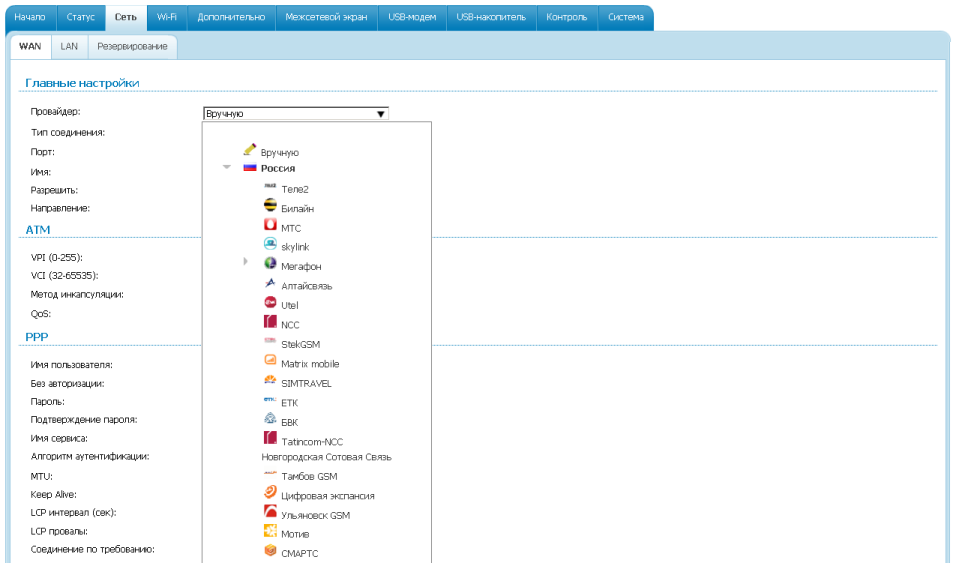Click the СМАРТС logo icon

[270, 550]
